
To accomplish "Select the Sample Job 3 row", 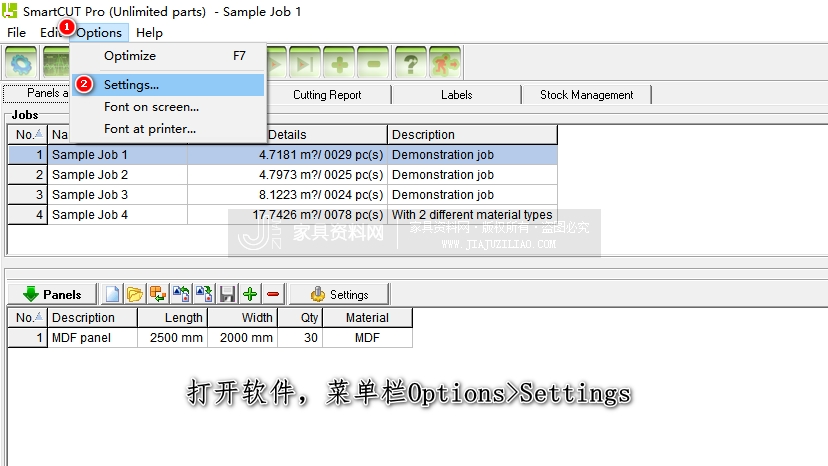I will point(283,195).
